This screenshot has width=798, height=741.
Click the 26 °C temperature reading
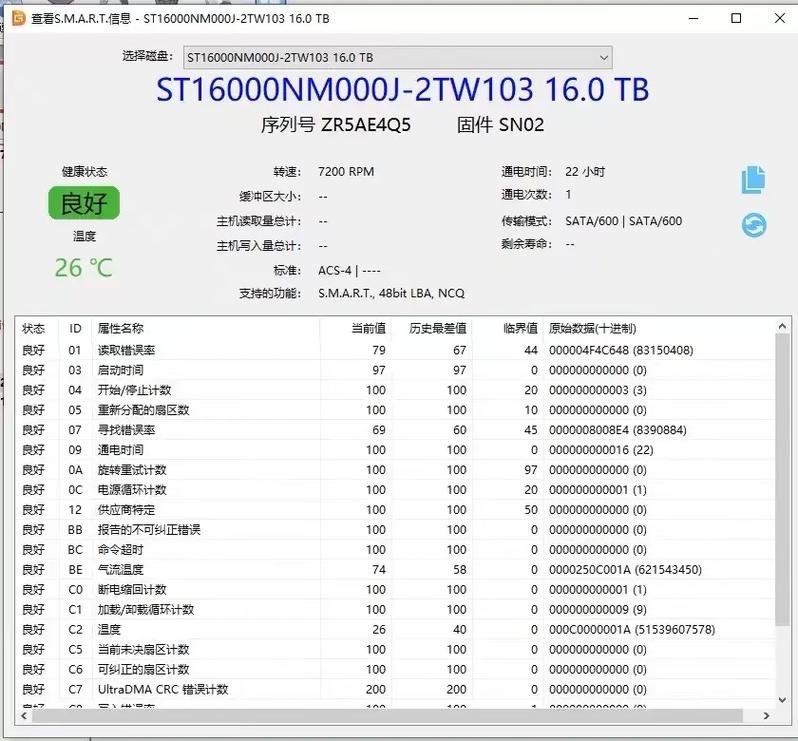tap(83, 268)
